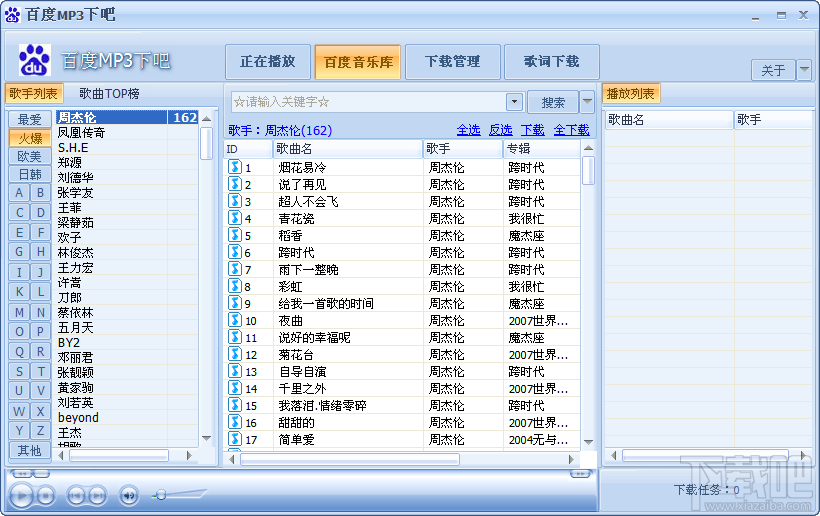820x516 pixels.
Task: Click the Baidu paw logo
Action: point(35,60)
